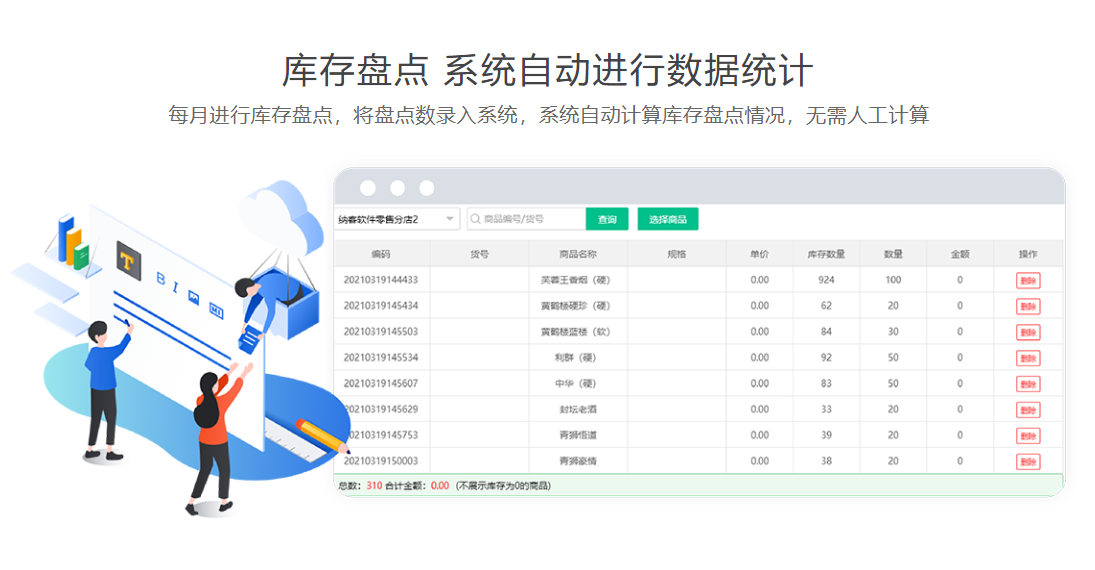The height and width of the screenshot is (570, 1095).
Task: Open the 纳客软件零售分店2 store dropdown
Action: click(397, 219)
